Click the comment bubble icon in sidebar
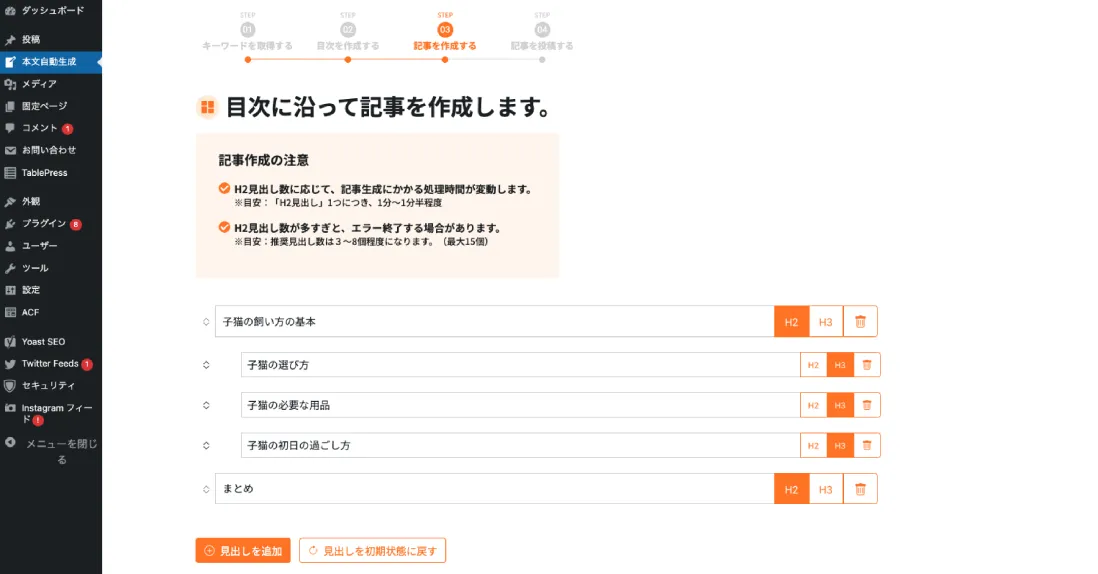 tap(10, 128)
